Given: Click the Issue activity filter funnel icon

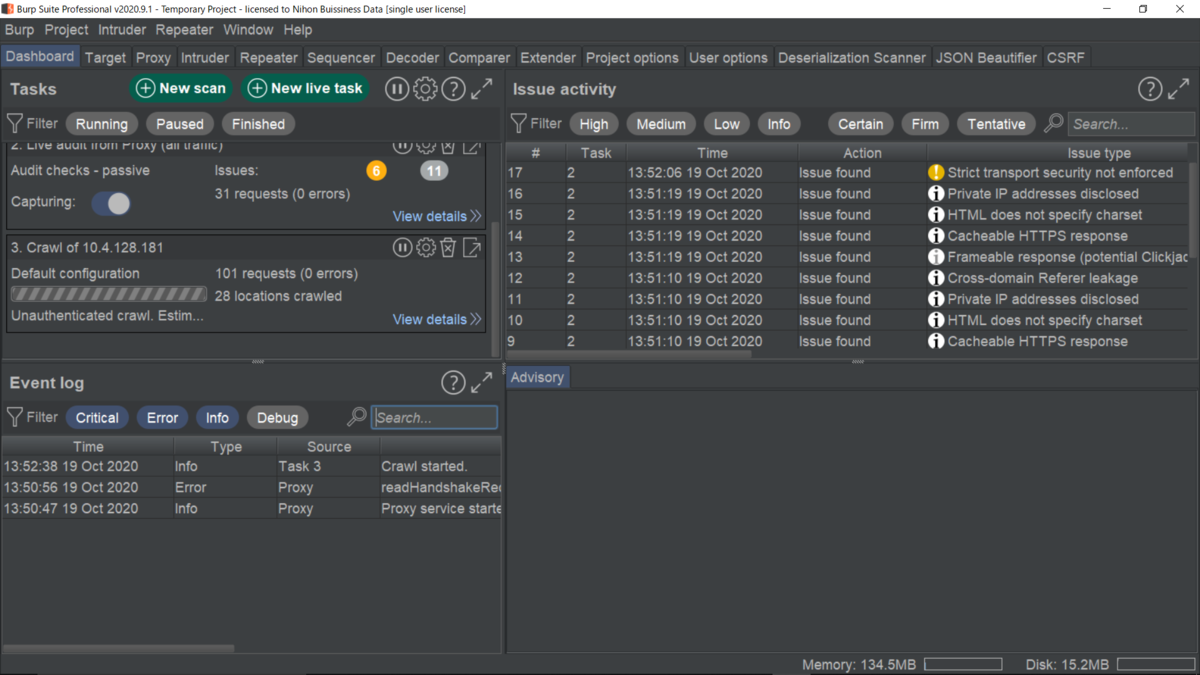Looking at the screenshot, I should click(x=518, y=124).
